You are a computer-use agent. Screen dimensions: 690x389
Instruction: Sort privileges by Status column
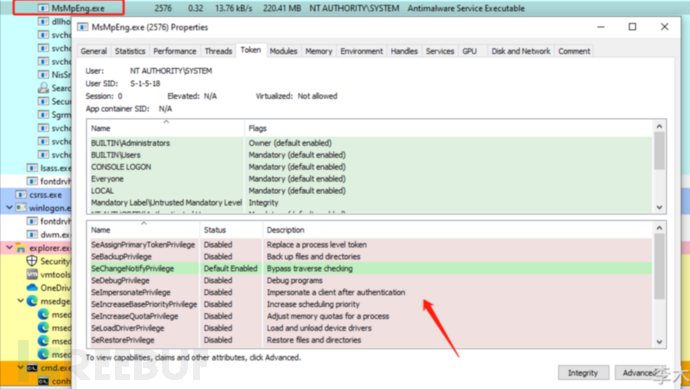(x=231, y=230)
